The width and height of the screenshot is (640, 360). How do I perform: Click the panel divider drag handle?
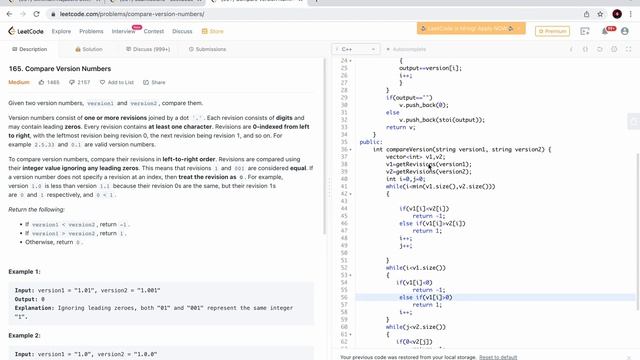pos(329,187)
